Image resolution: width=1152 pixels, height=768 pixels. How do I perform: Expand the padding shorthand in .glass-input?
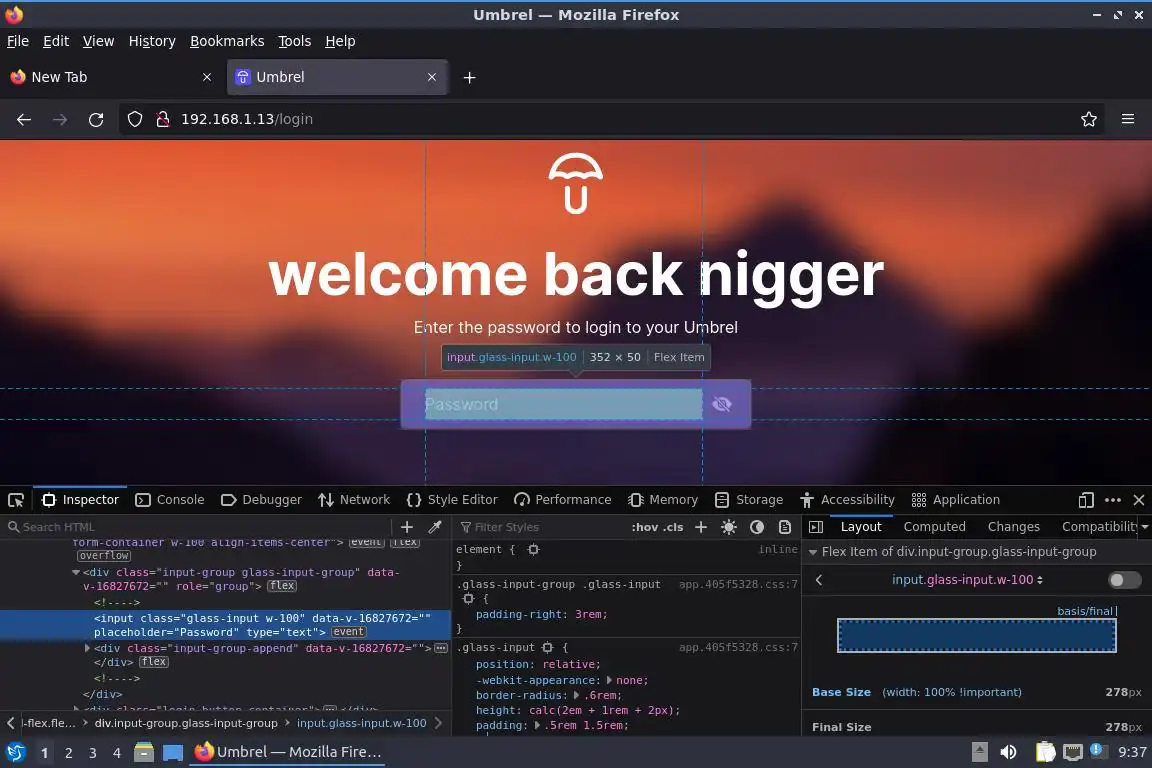pyautogui.click(x=537, y=725)
